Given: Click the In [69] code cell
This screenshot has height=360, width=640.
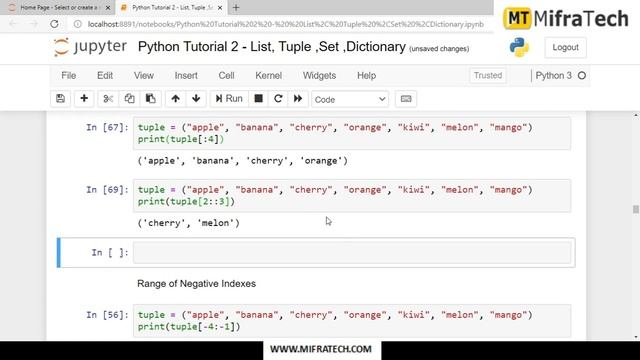Looking at the screenshot, I should click(x=352, y=196).
